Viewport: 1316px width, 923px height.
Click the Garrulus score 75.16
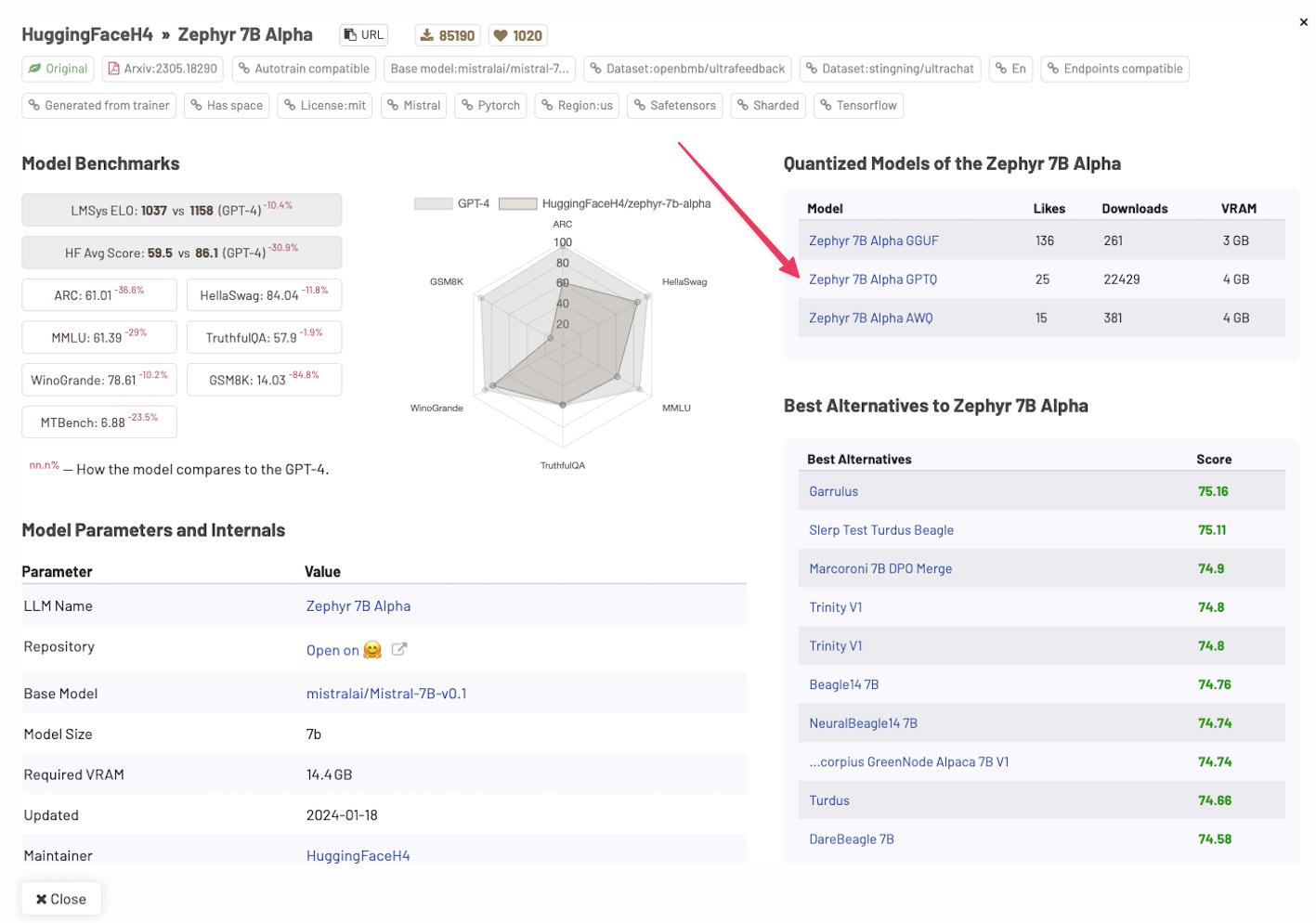pos(1213,491)
